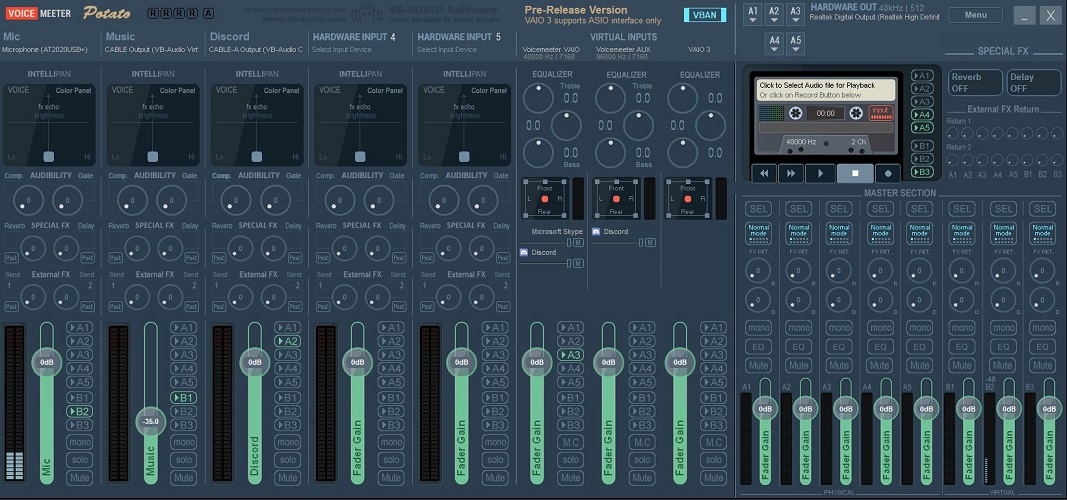Viewport: 1067px width, 500px height.
Task: Mute the Mic strip
Action: (x=79, y=478)
